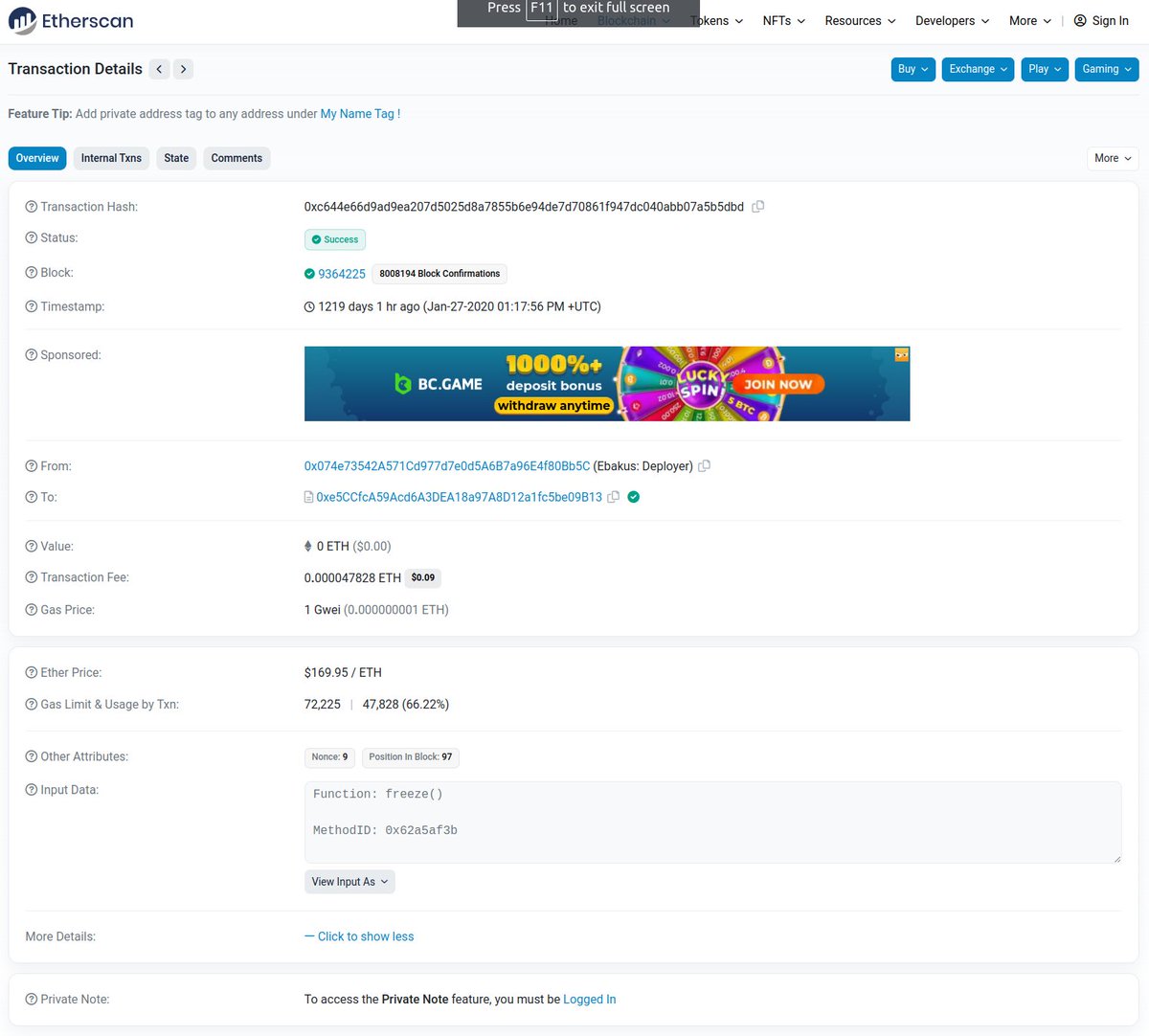
Task: Click the ad options icon on banner
Action: (x=901, y=354)
